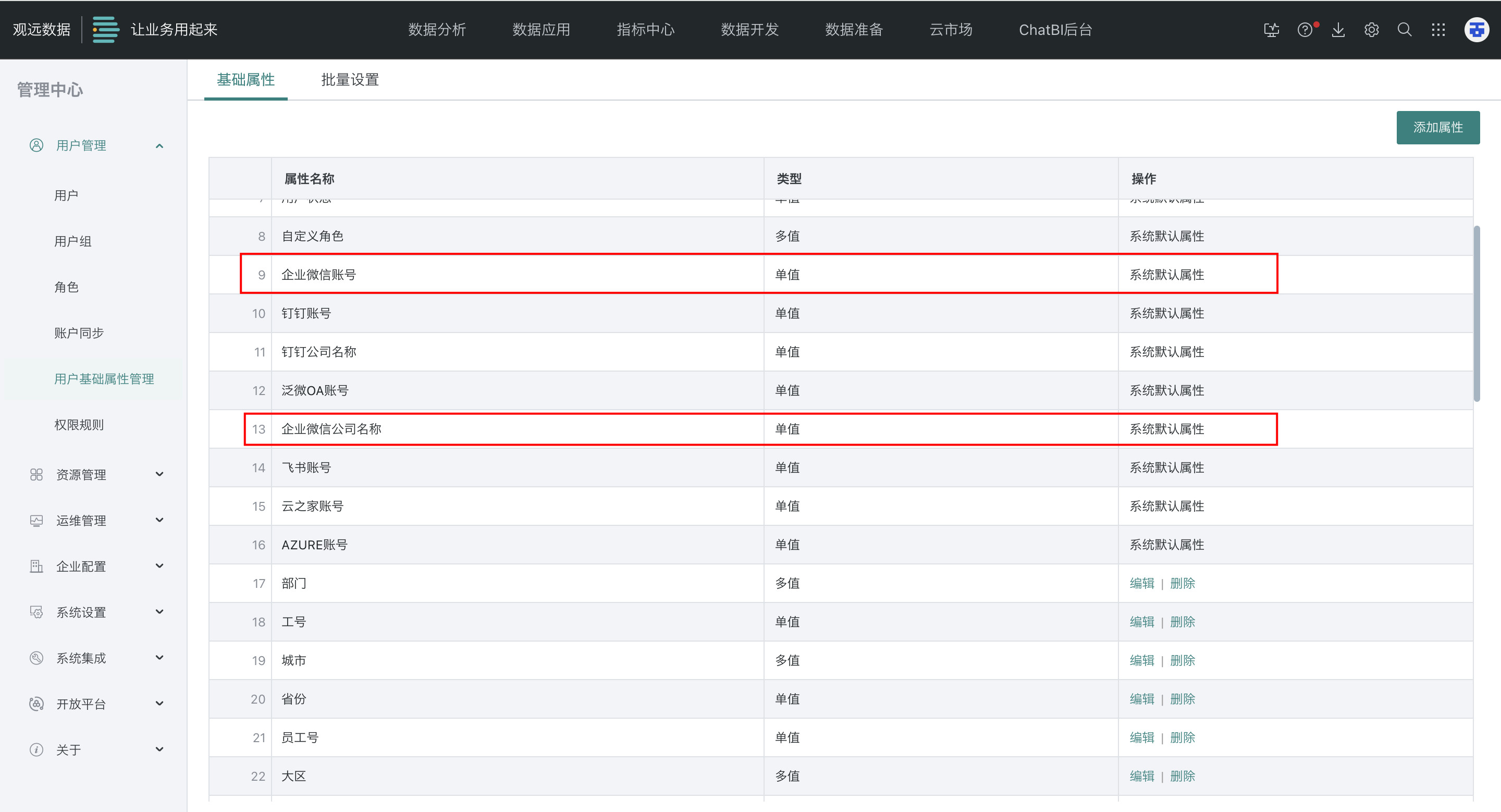1501x812 pixels.
Task: Open the ChatBI后台 top menu
Action: click(1055, 30)
